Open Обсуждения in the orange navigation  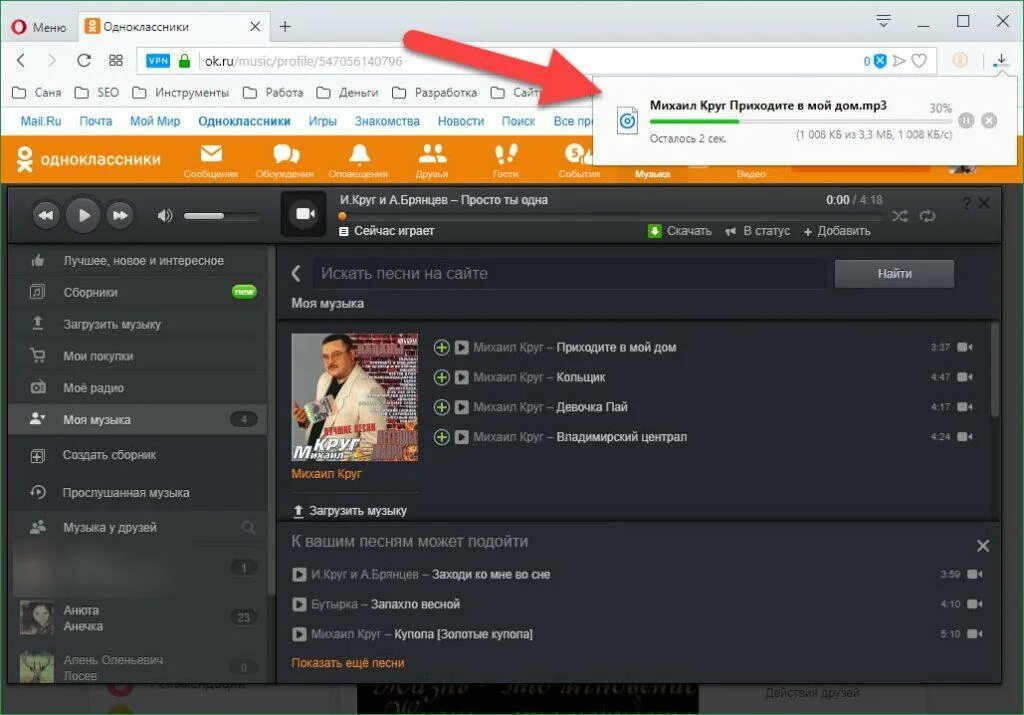(x=285, y=161)
